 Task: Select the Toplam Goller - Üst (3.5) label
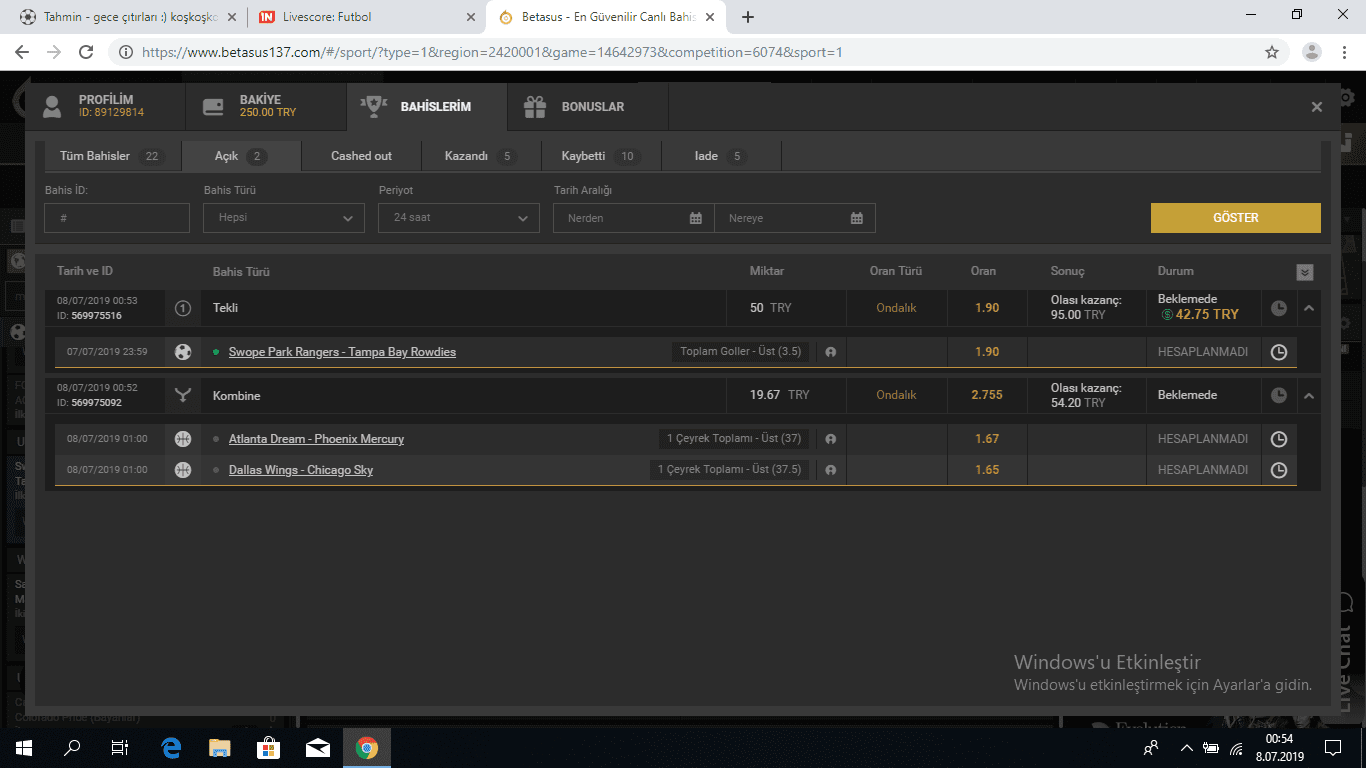tap(741, 351)
